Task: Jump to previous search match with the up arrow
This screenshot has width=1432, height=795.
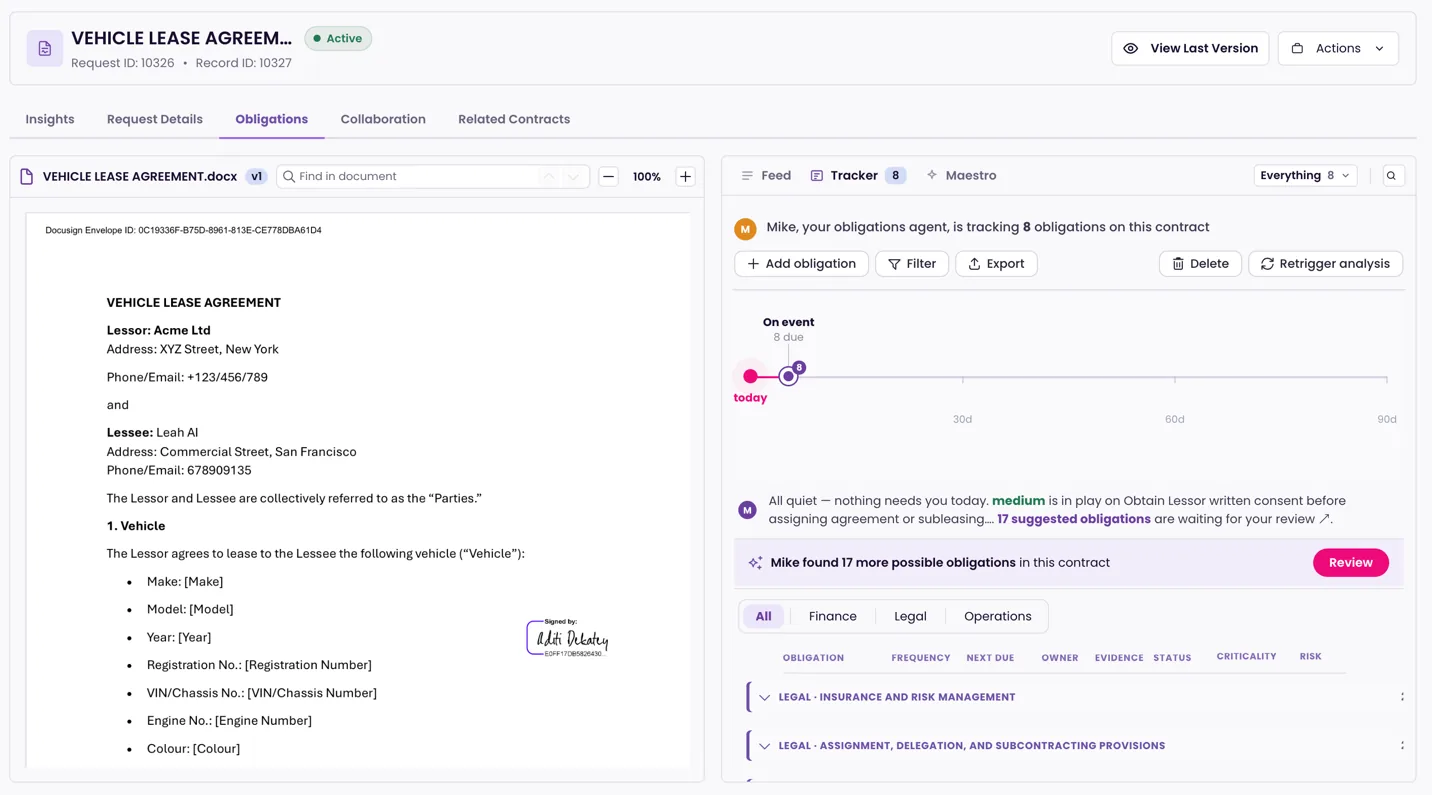Action: tap(549, 176)
